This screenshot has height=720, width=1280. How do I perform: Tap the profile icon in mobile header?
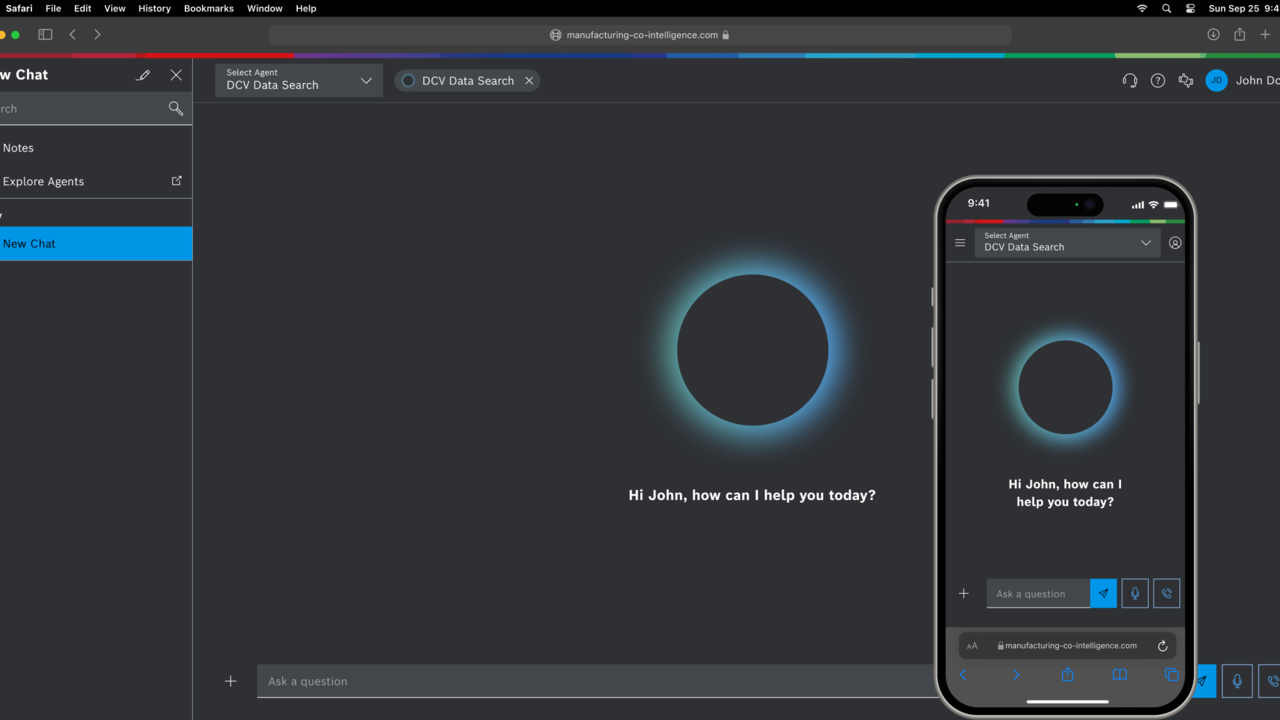[x=1175, y=243]
